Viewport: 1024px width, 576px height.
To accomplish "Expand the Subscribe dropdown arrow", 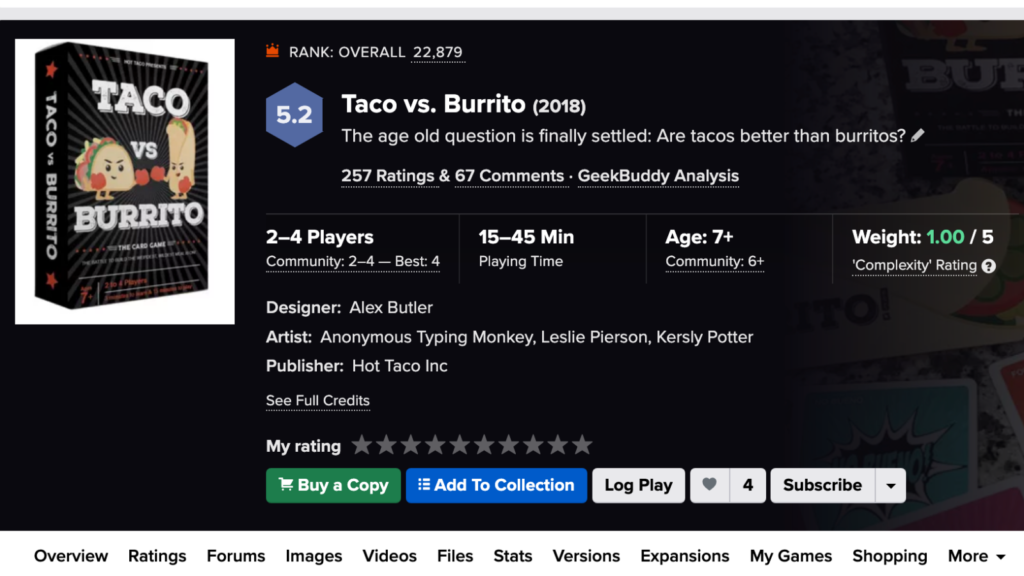I will 890,485.
